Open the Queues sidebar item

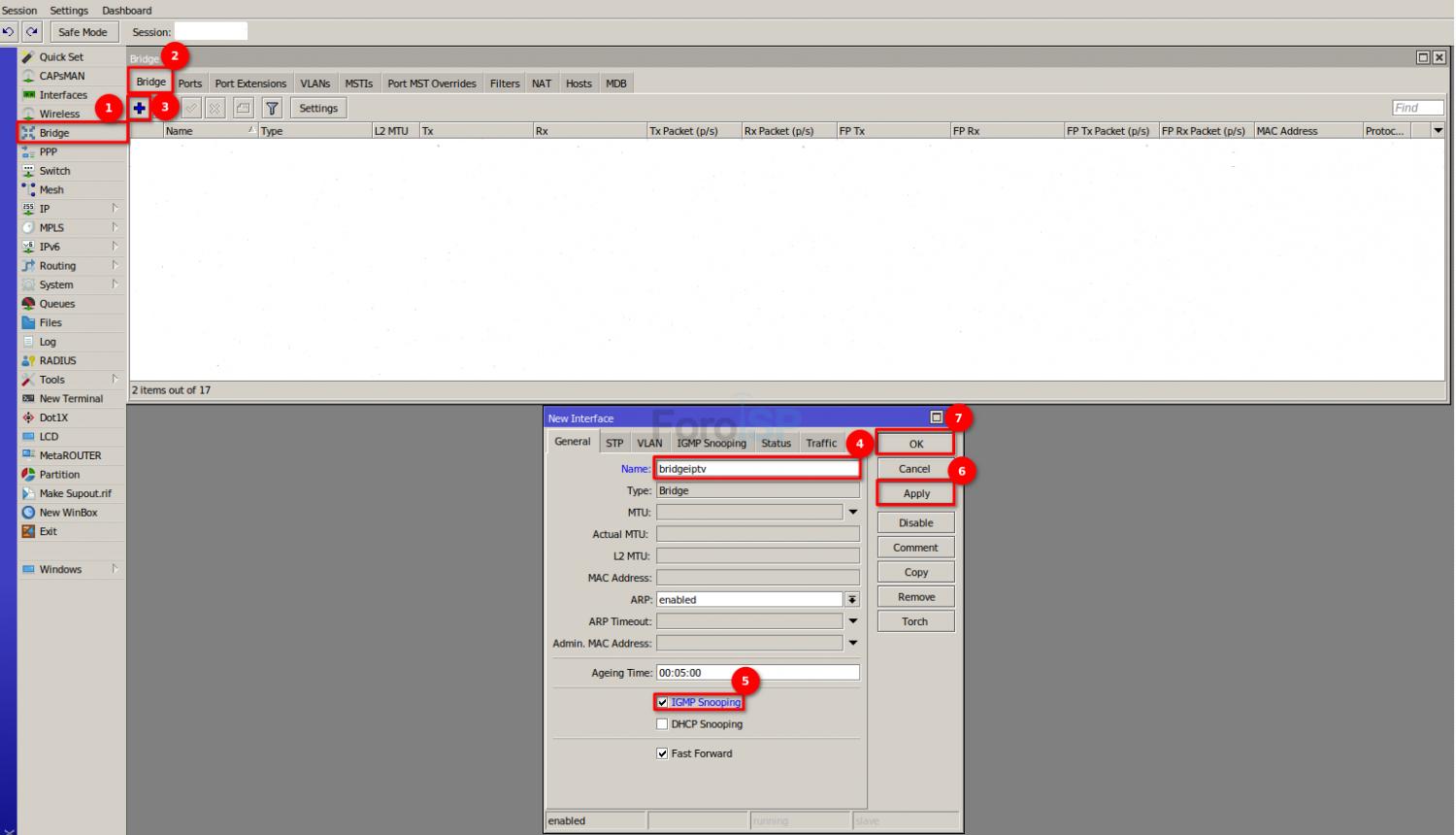point(56,304)
